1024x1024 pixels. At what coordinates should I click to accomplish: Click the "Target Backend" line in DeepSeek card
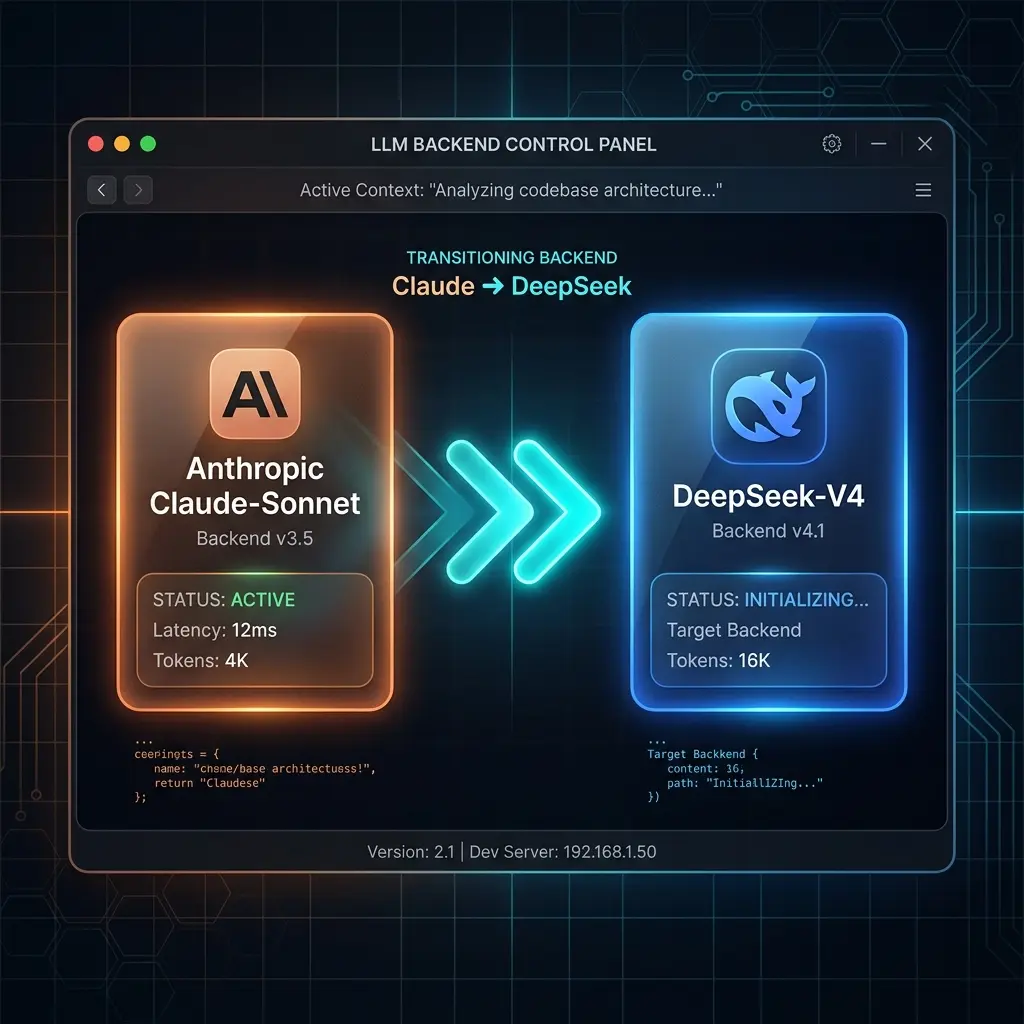tap(733, 630)
